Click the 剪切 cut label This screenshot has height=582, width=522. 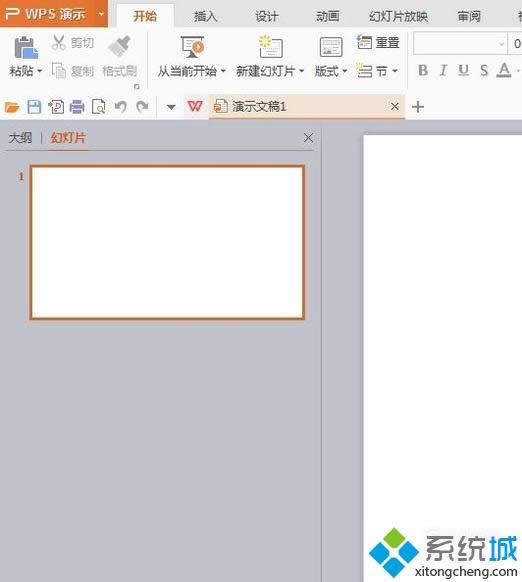(82, 43)
